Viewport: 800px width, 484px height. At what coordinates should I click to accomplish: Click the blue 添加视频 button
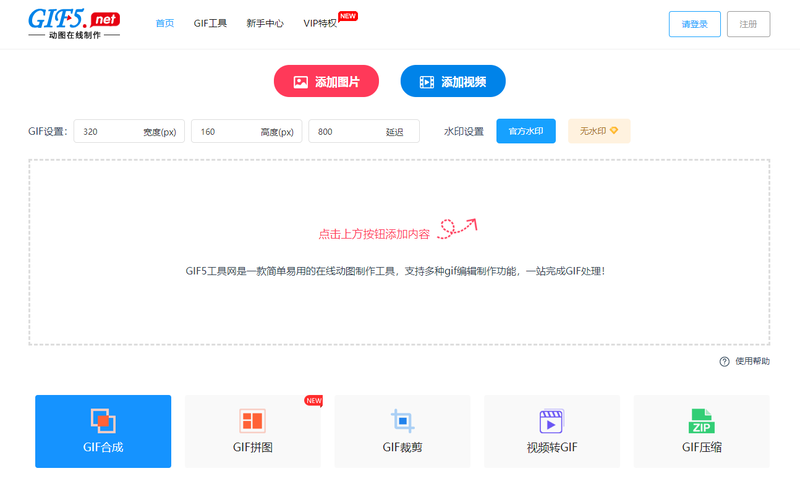(453, 81)
